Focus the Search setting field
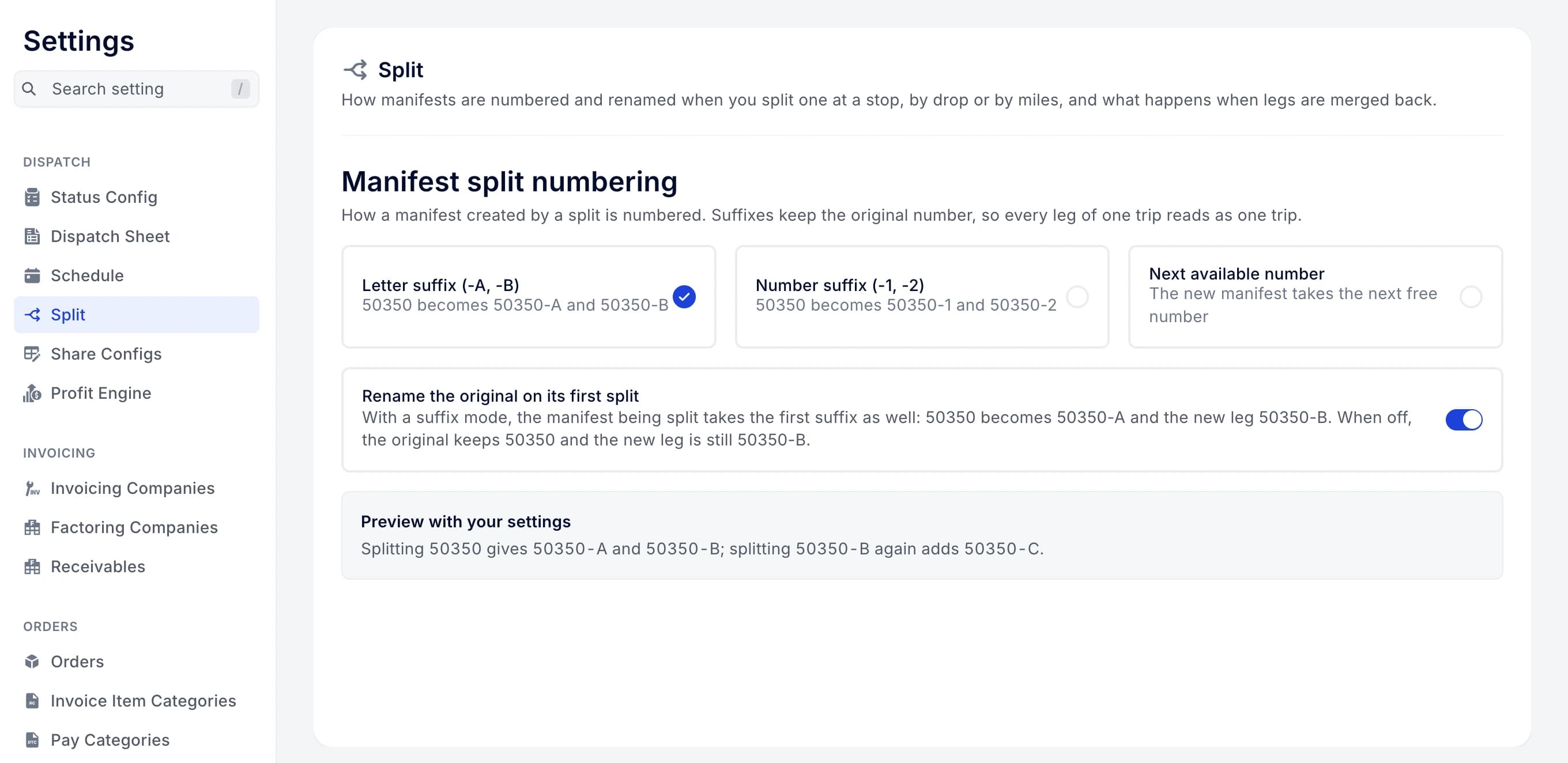 tap(137, 89)
